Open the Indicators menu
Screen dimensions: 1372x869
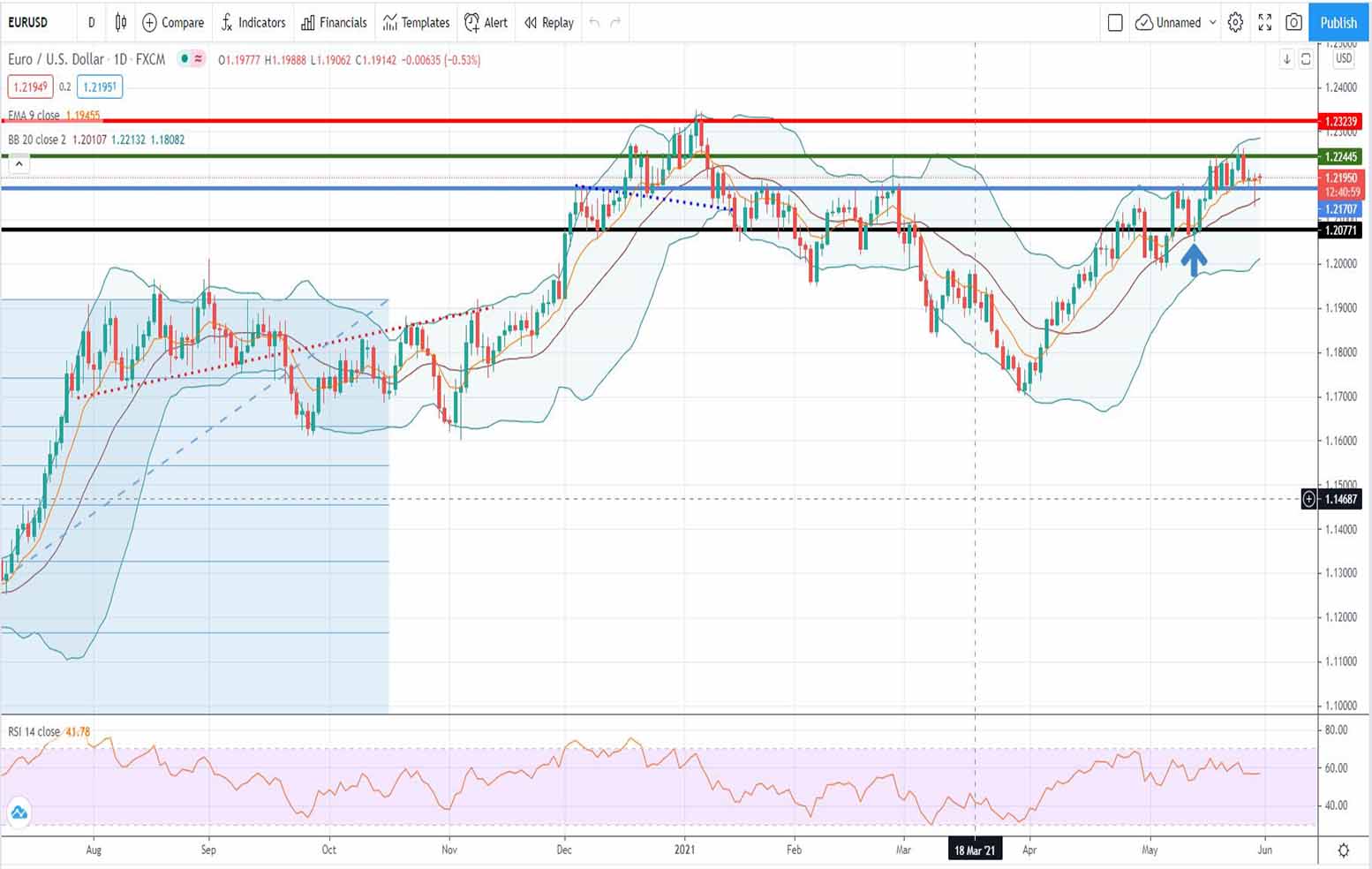pyautogui.click(x=253, y=22)
